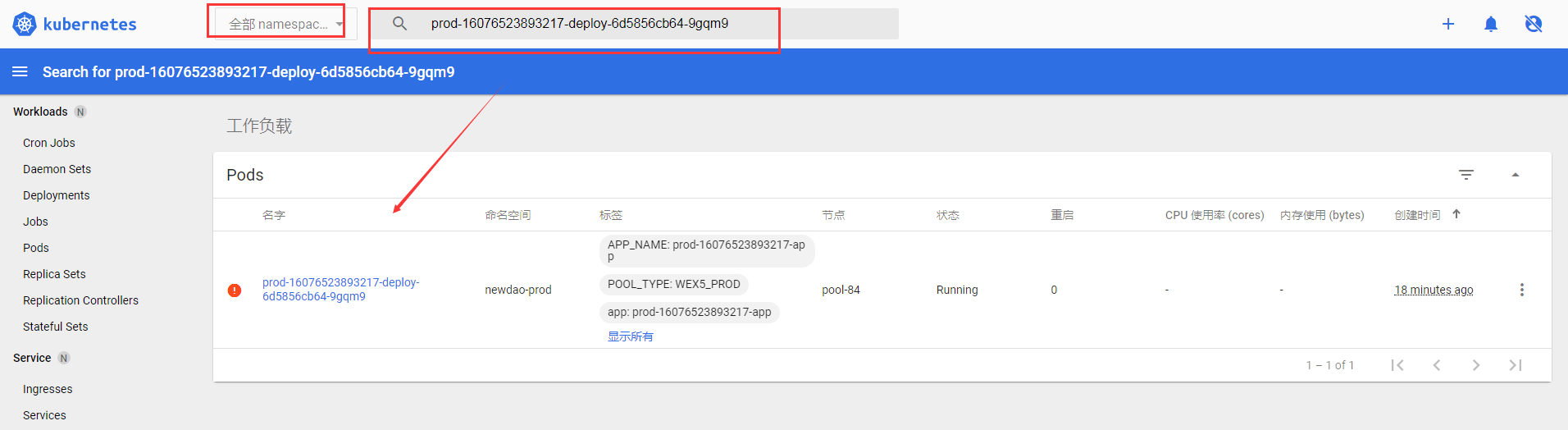
Task: Click the 显示所有 show all labels link
Action: click(x=630, y=336)
